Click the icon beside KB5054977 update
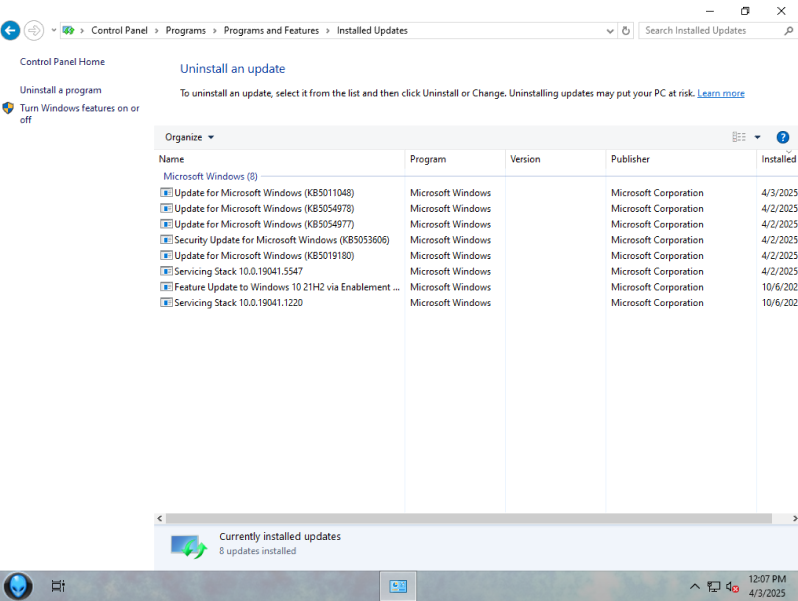798x601 pixels. click(x=166, y=224)
